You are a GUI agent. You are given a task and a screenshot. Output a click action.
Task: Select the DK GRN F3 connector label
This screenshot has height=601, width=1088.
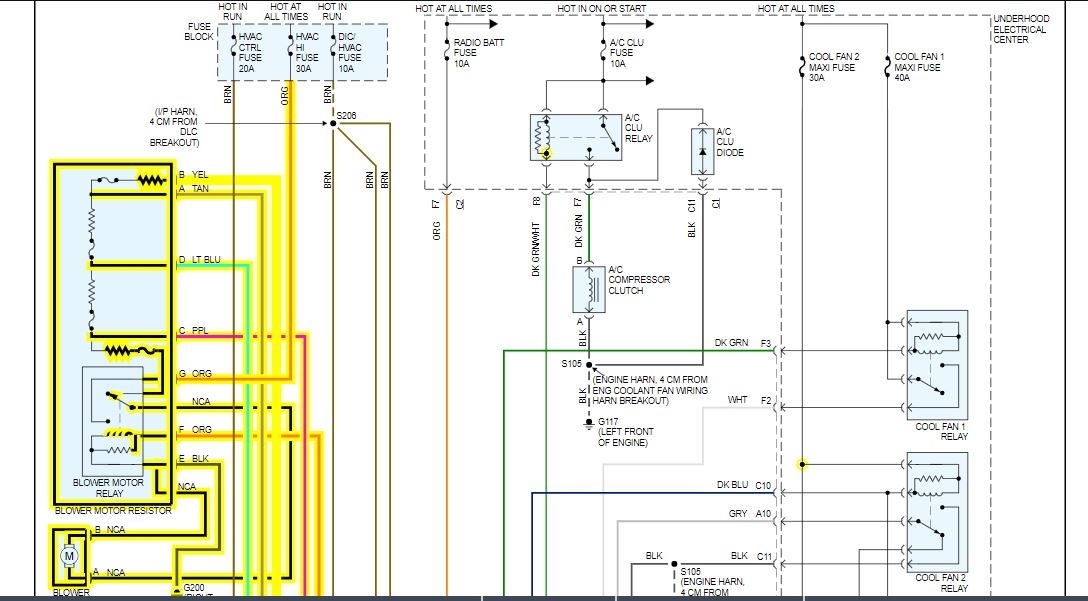pos(742,343)
